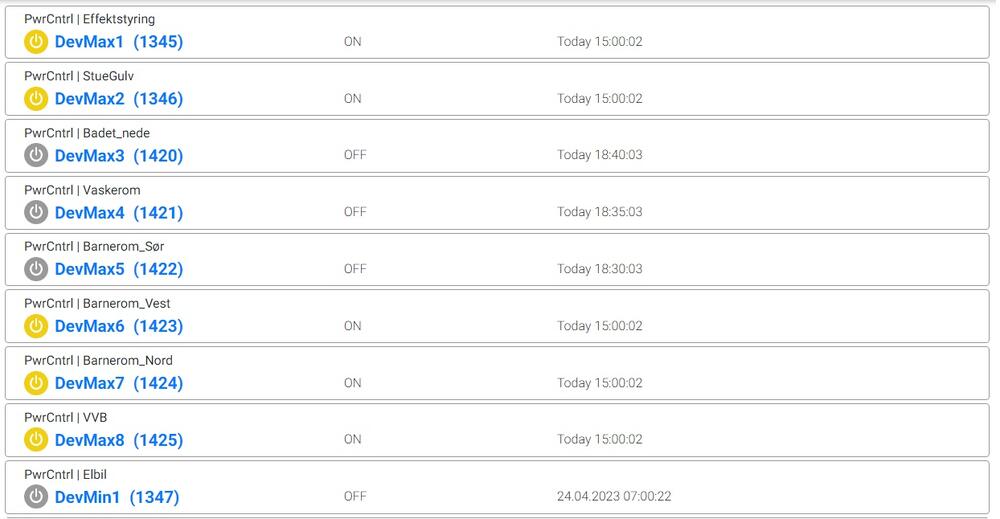Enable the DevMin1 Elbil power icon
1000x519 pixels.
[36, 497]
